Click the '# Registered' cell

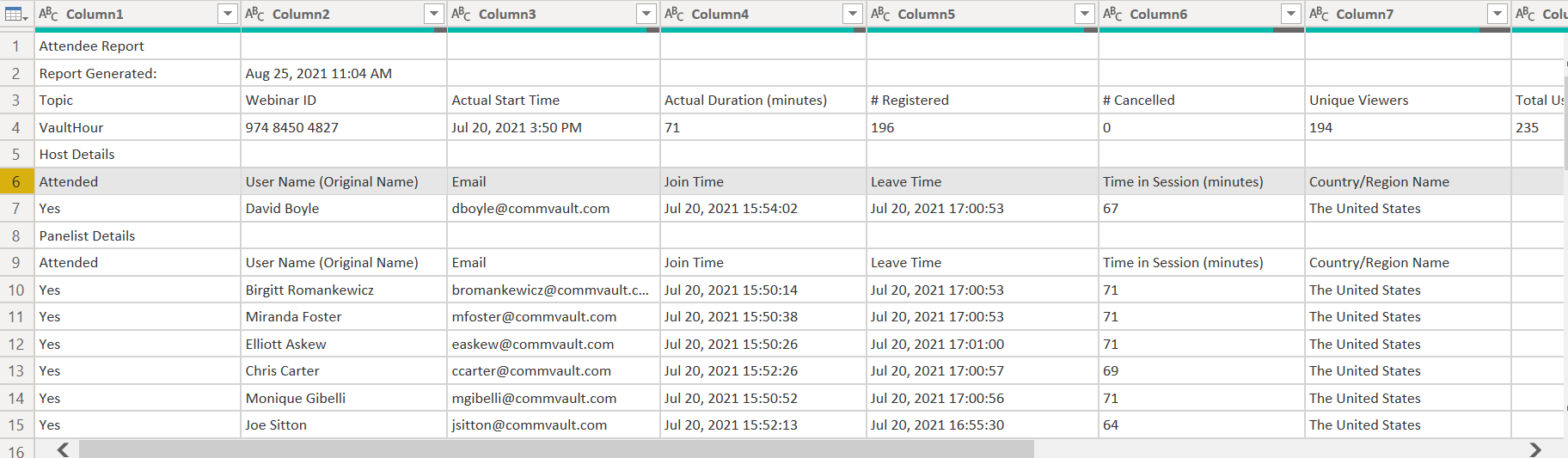983,100
